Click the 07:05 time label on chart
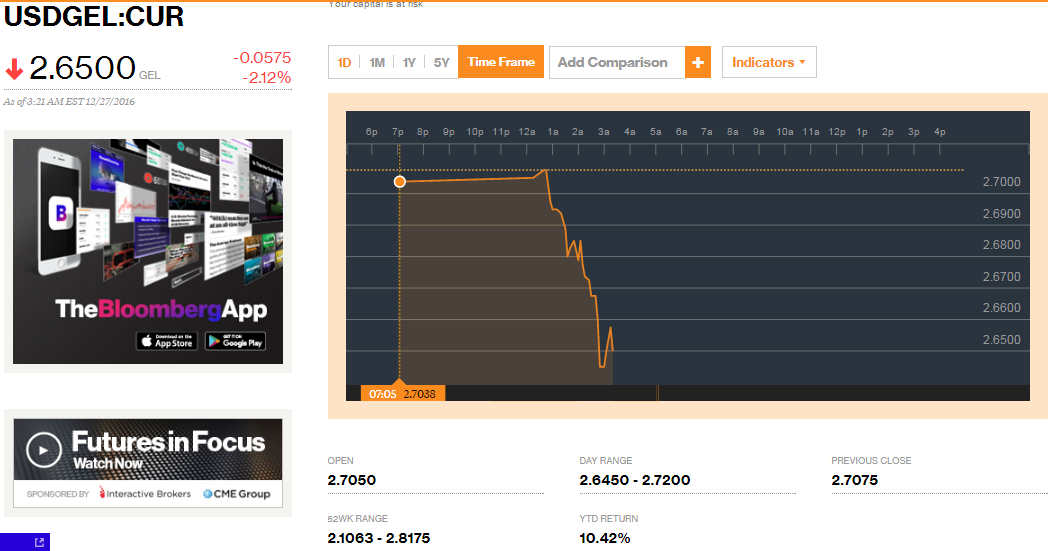 (x=382, y=394)
